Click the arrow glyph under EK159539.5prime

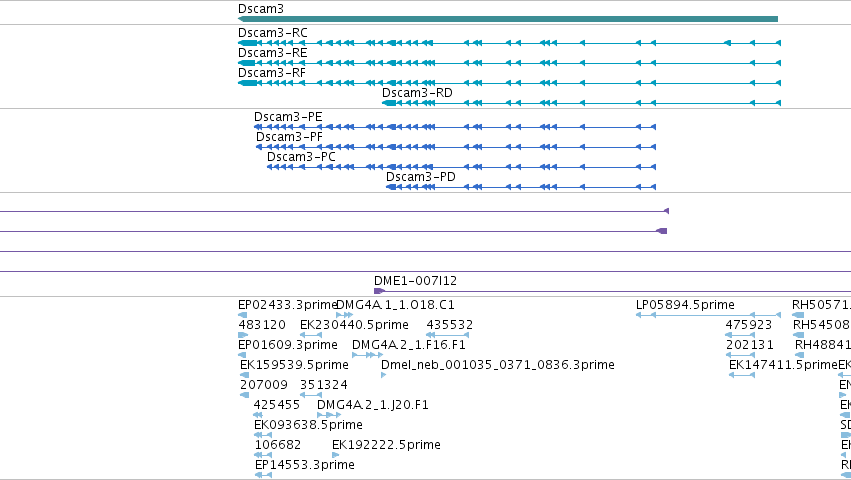244,375
